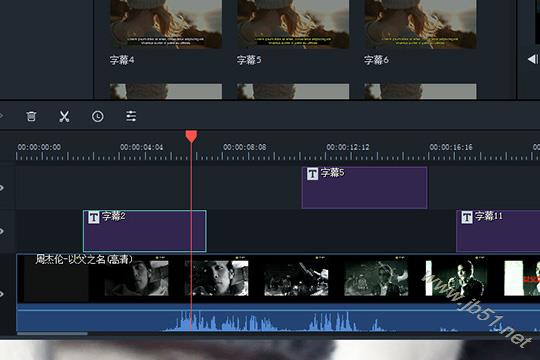Click ruler at 00:00:16:16
This screenshot has width=540, height=360.
pos(451,147)
